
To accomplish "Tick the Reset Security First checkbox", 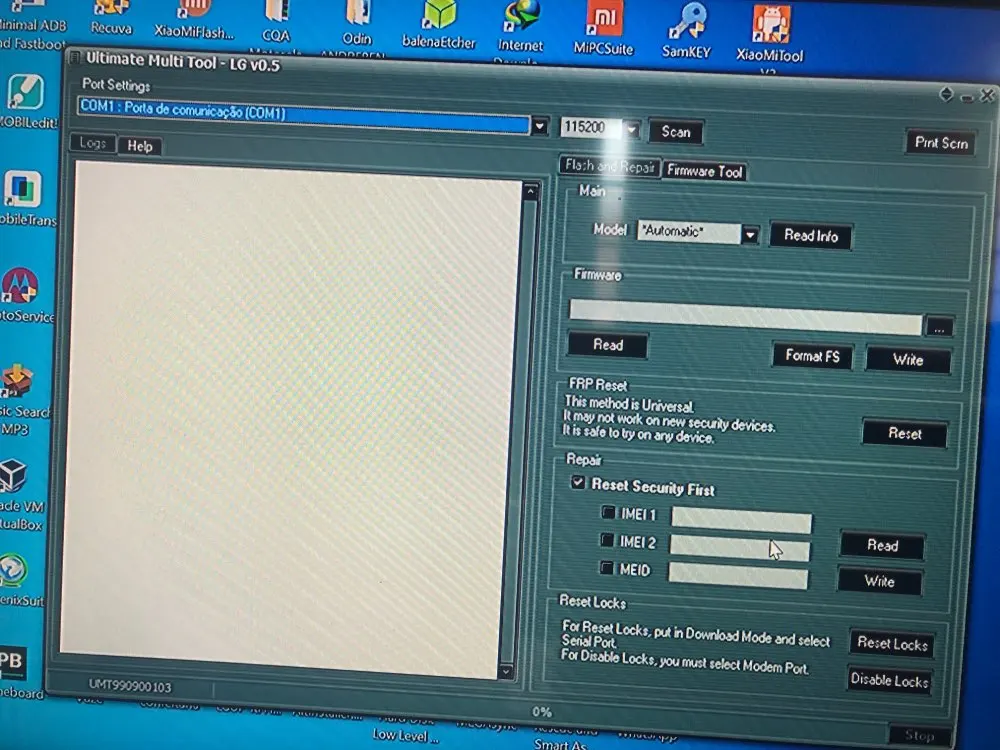I will 578,483.
